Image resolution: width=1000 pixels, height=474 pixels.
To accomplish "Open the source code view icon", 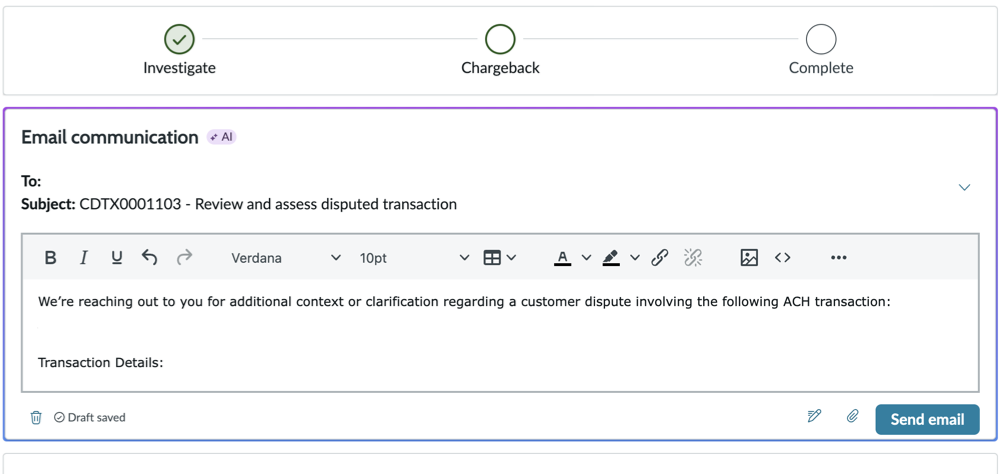I will (783, 258).
